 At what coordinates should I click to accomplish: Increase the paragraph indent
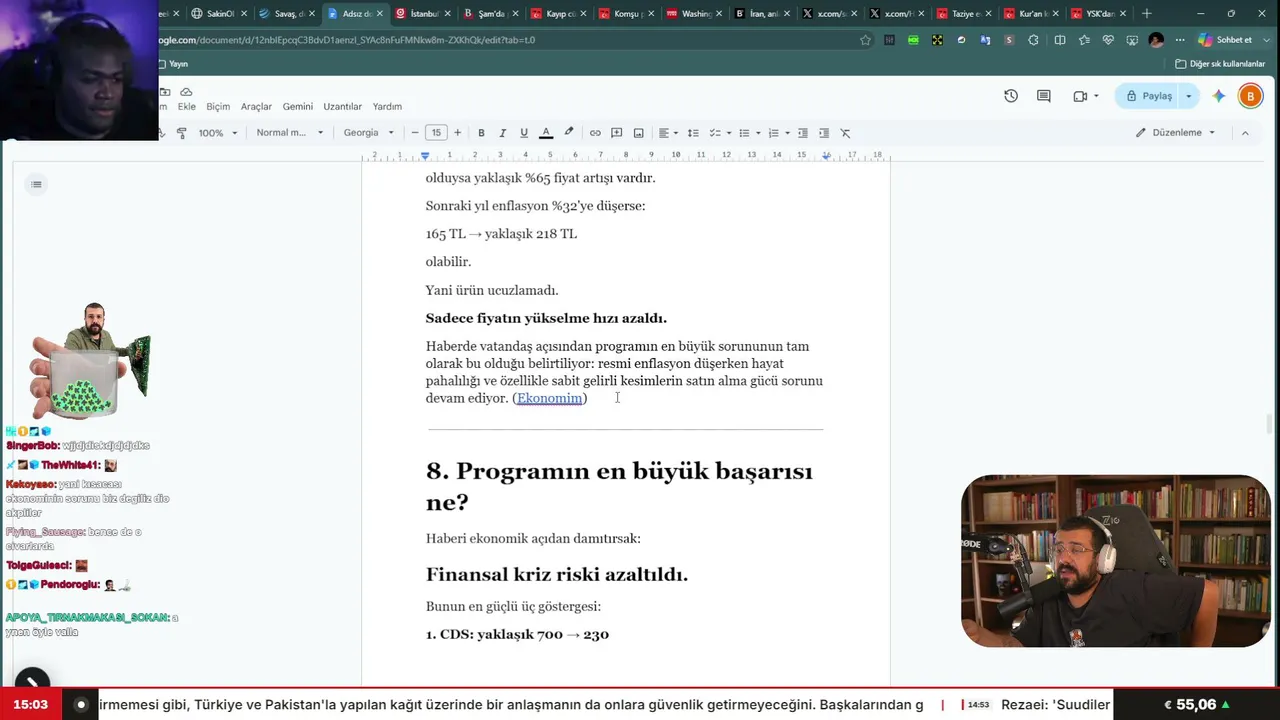pyautogui.click(x=824, y=133)
